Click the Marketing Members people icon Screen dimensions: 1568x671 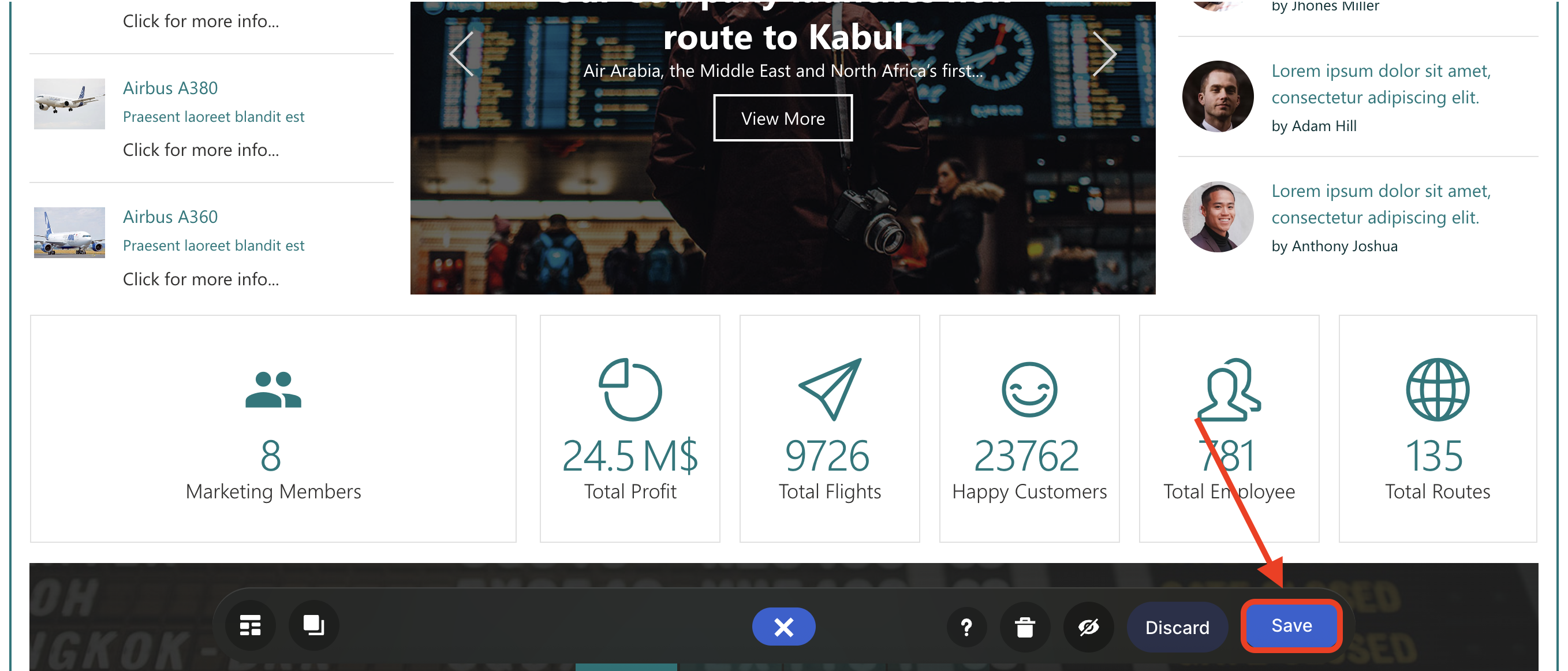(x=273, y=390)
